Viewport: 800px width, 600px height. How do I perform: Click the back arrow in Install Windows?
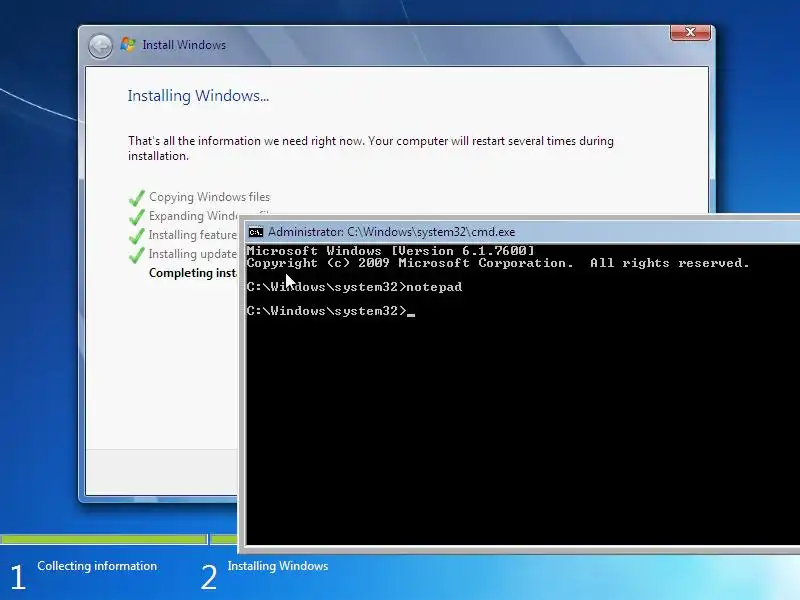100,46
